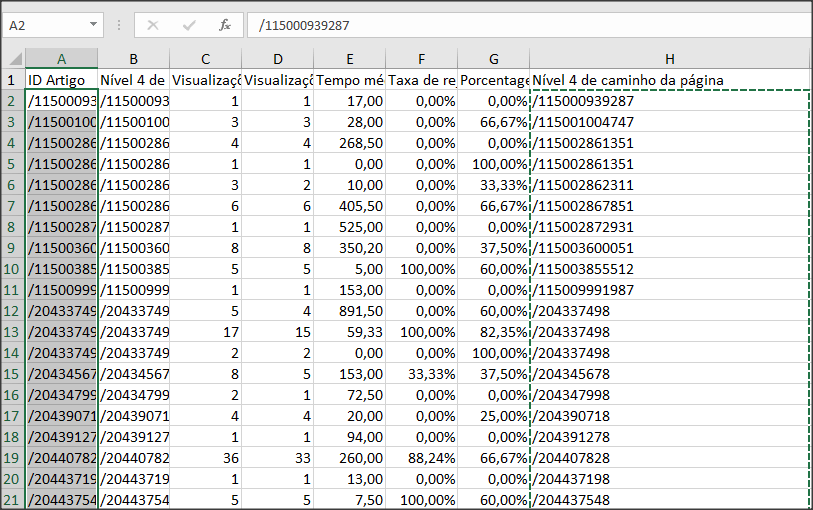Image resolution: width=813 pixels, height=510 pixels.
Task: Click cell H10 with /115003855512
Action: pyautogui.click(x=670, y=268)
